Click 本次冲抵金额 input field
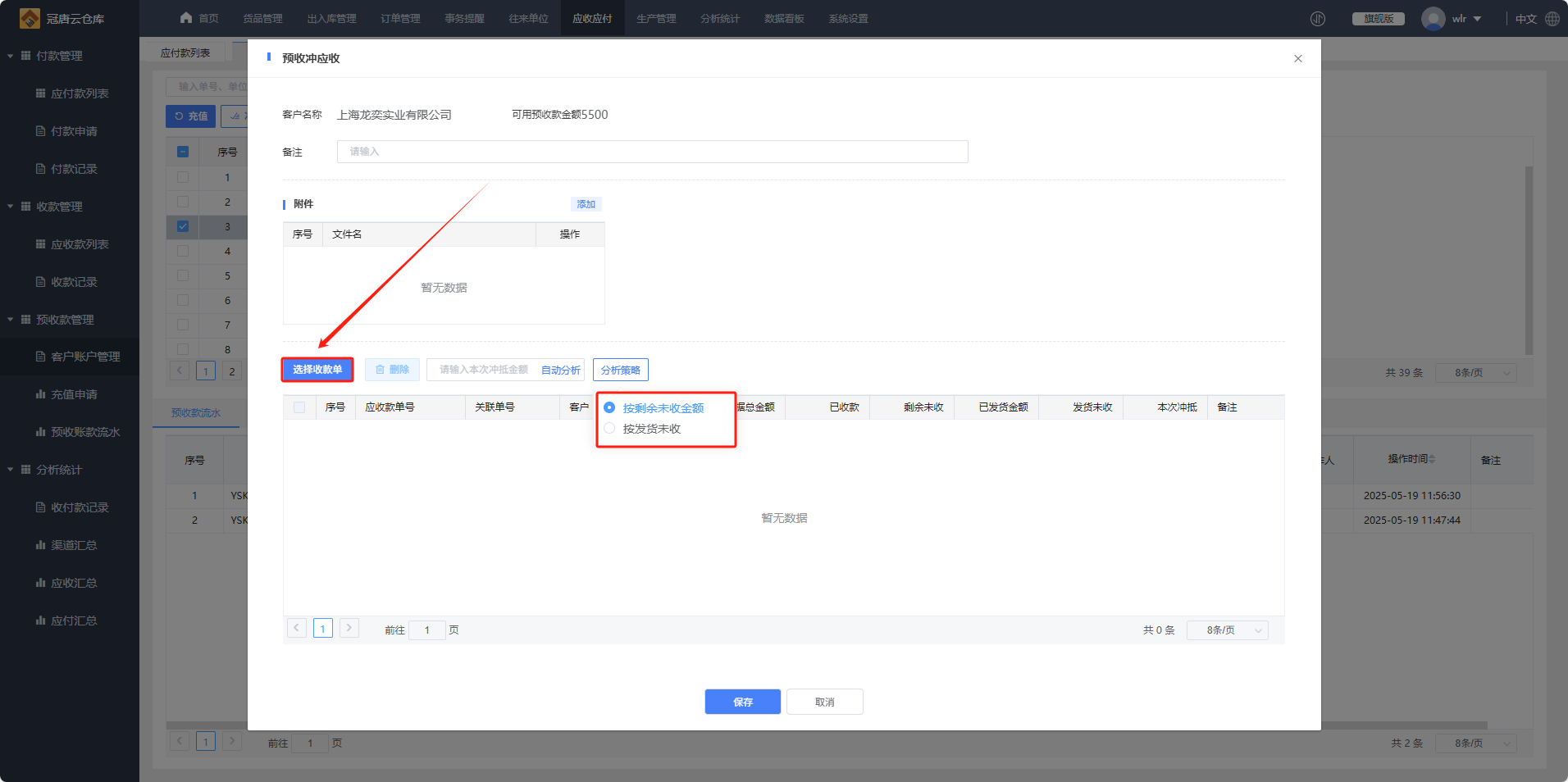This screenshot has height=782, width=1568. (x=482, y=370)
